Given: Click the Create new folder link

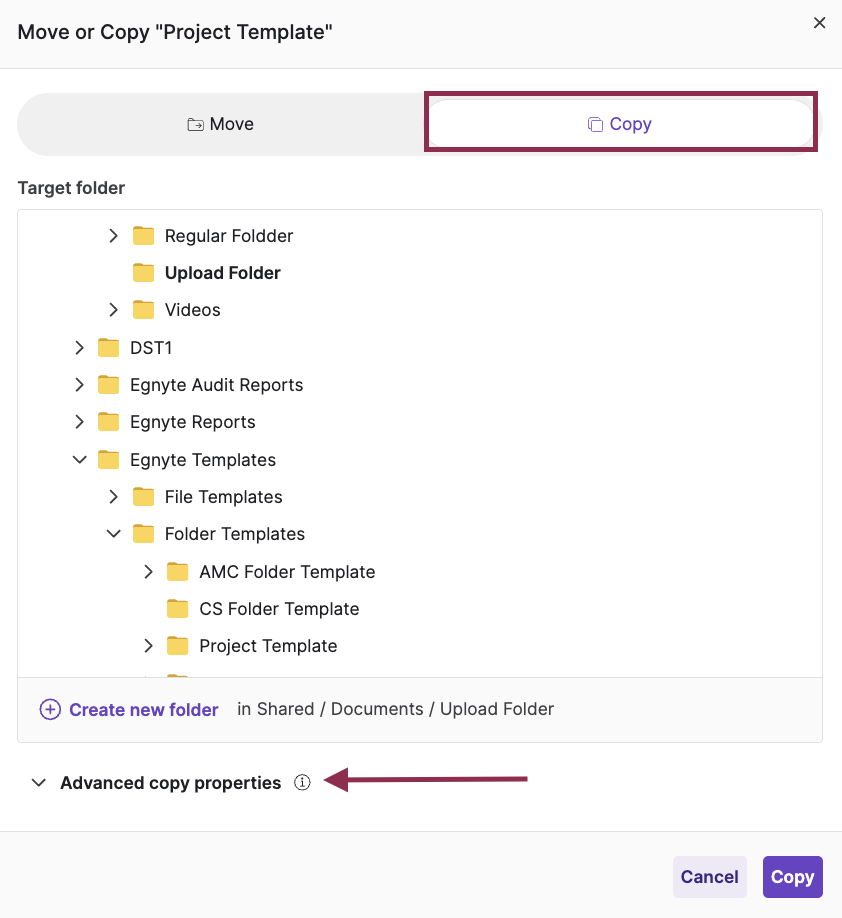Looking at the screenshot, I should [x=144, y=709].
